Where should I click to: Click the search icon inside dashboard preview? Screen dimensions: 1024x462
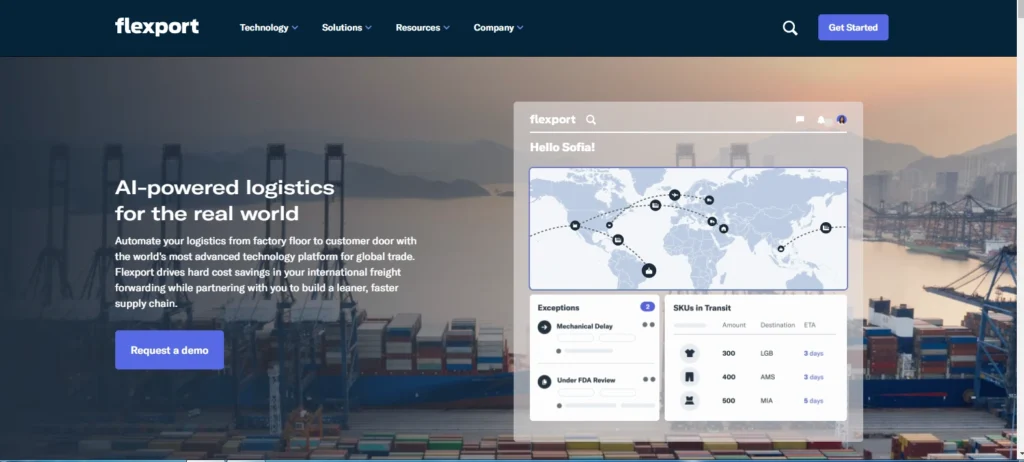[591, 120]
